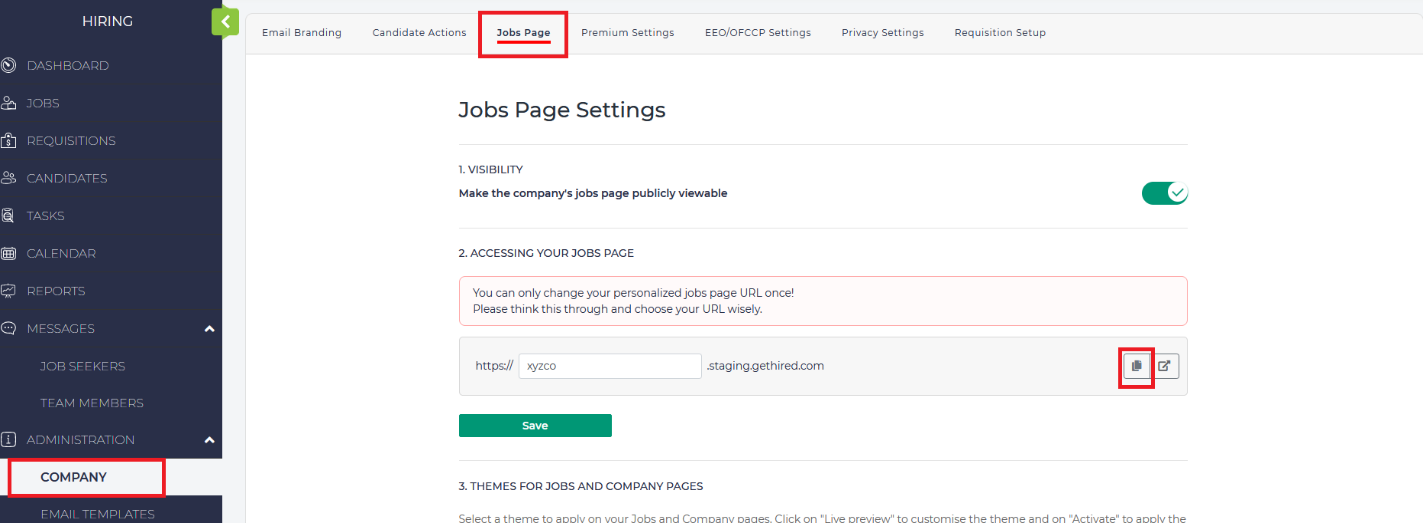The height and width of the screenshot is (523, 1423).
Task: Click the Requisitions icon in sidebar
Action: click(9, 141)
